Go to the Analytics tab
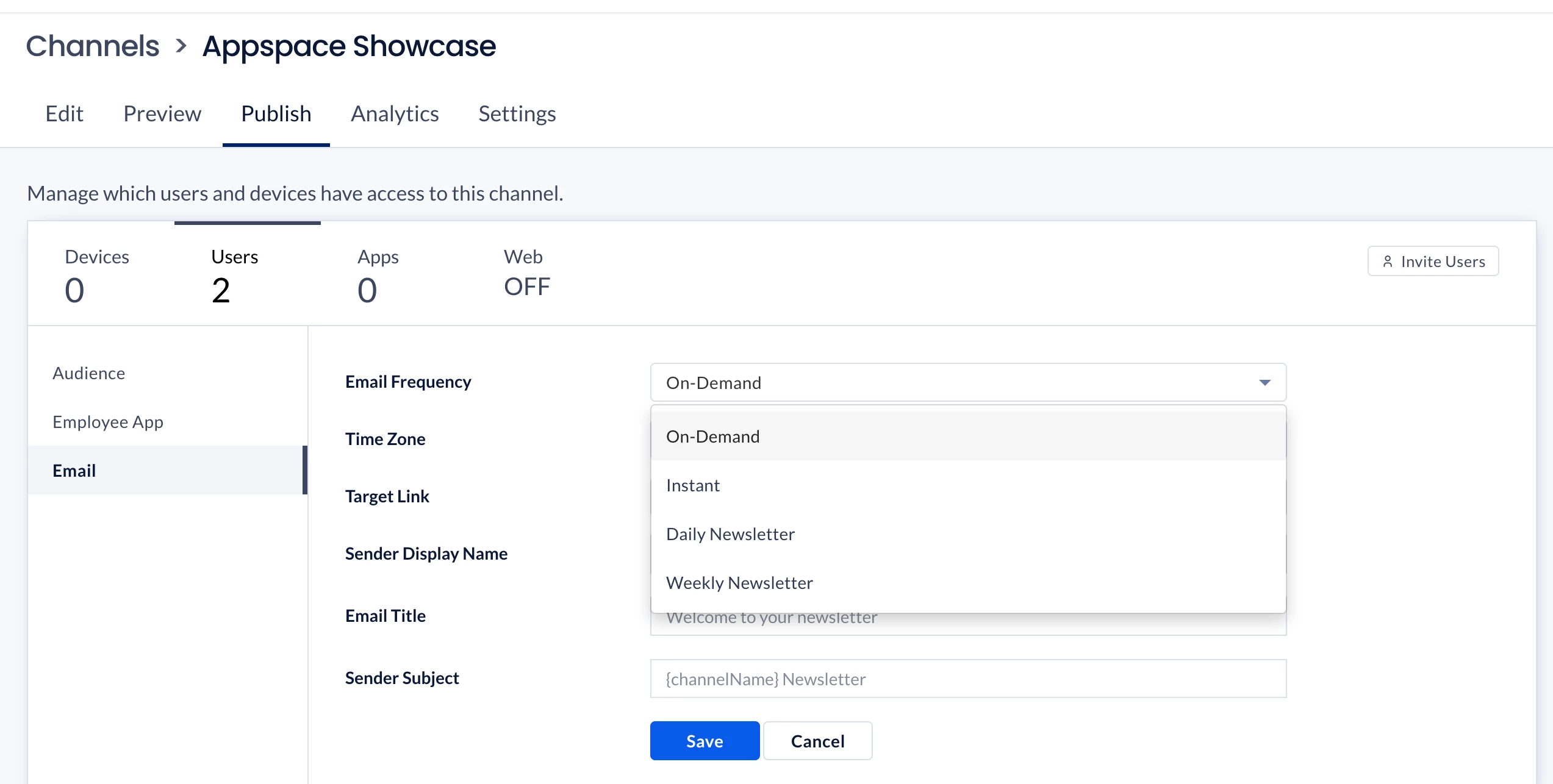The height and width of the screenshot is (784, 1553). pos(395,114)
